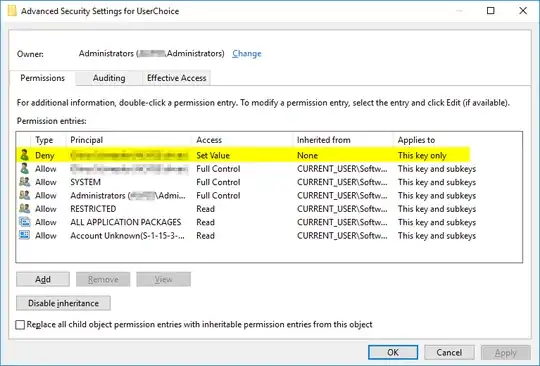This screenshot has width=540, height=366.
Task: Click 'This key only' in Deny row
Action: click(x=422, y=156)
